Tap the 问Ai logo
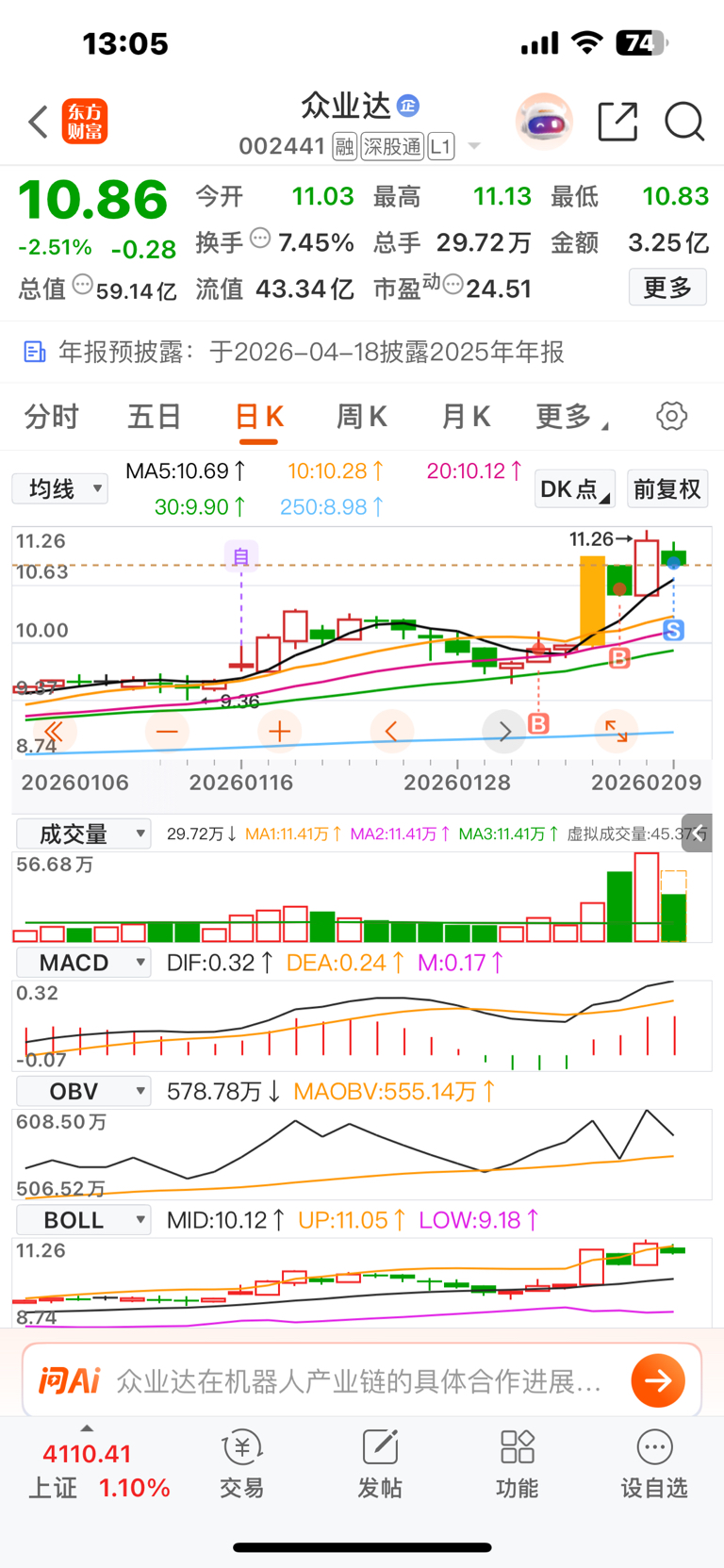The height and width of the screenshot is (1568, 724). 69,1380
